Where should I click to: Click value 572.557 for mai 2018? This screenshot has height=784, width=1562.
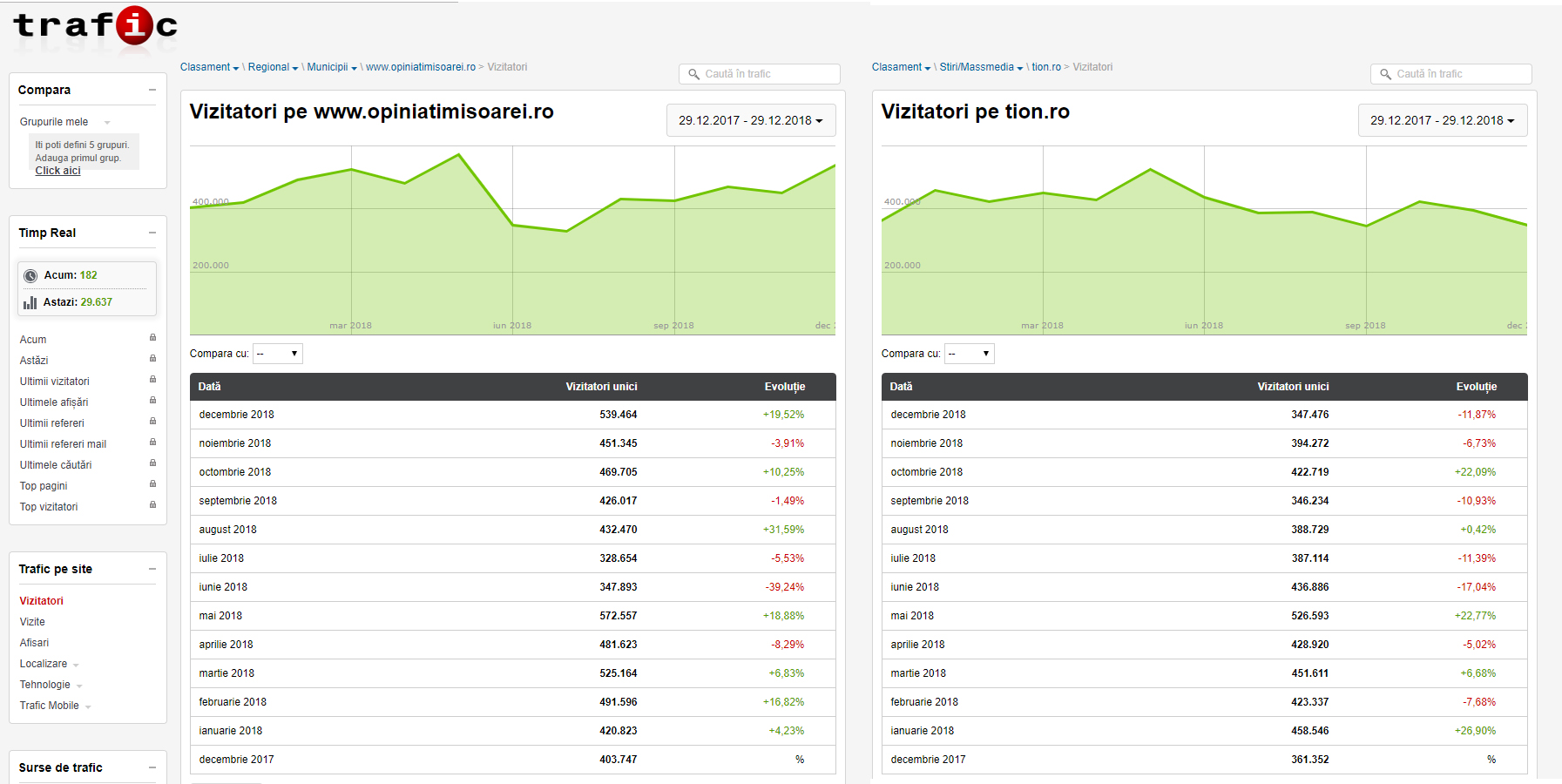click(x=618, y=616)
